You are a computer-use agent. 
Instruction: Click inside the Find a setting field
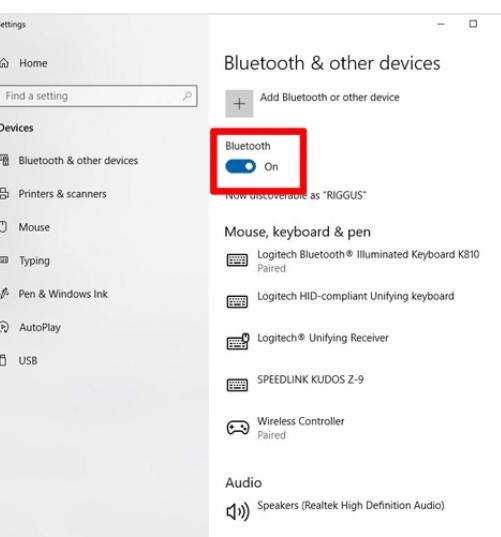click(x=98, y=96)
